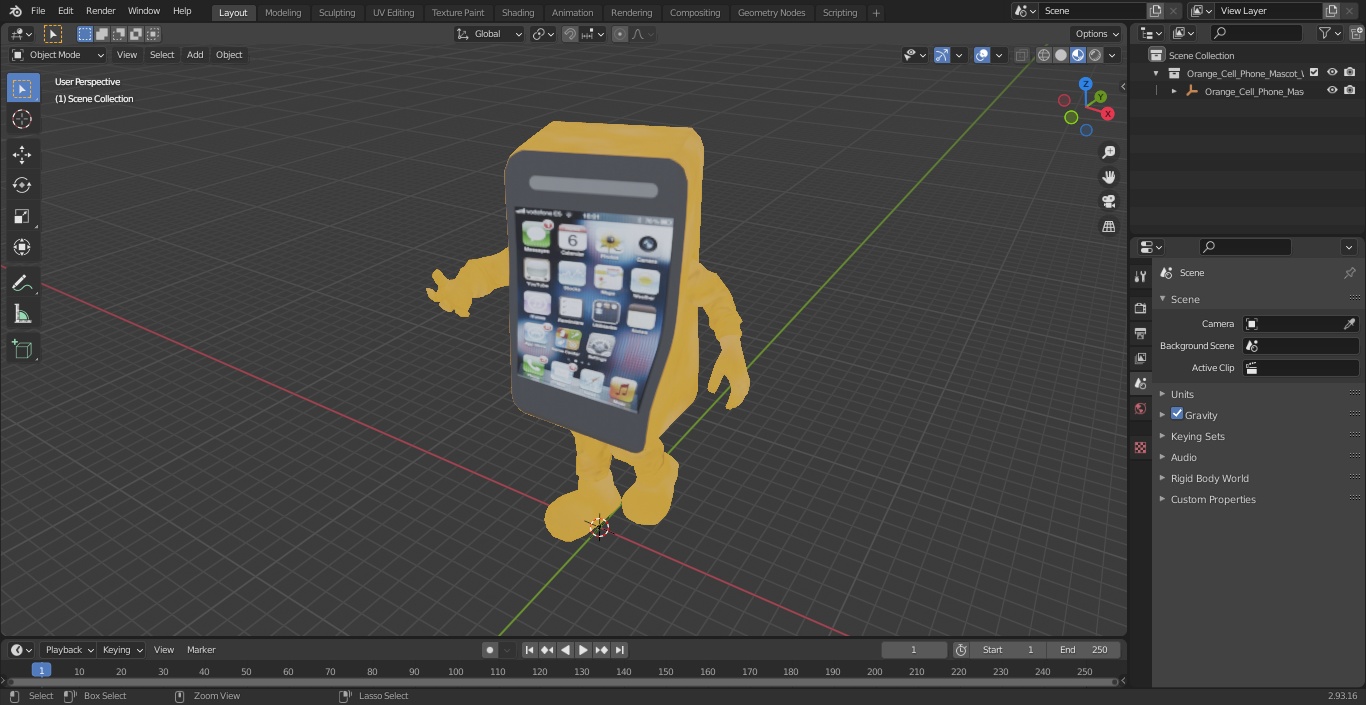Select the Cursor tool in the toolbar
1366x705 pixels.
coord(22,120)
